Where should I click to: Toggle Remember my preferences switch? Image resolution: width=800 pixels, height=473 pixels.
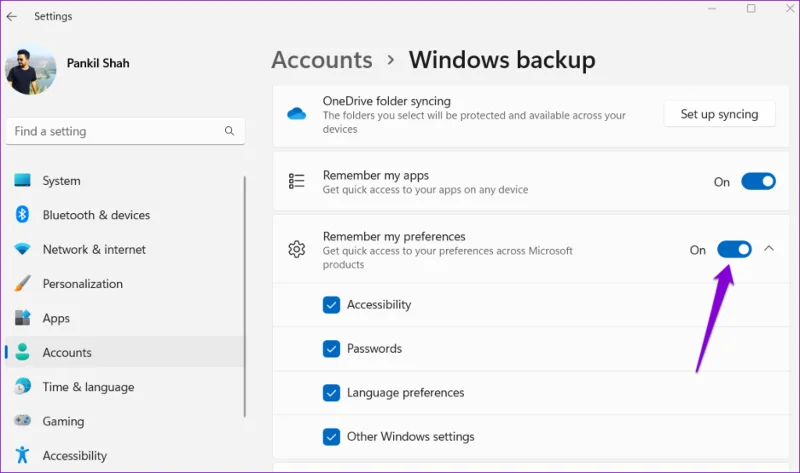(734, 249)
